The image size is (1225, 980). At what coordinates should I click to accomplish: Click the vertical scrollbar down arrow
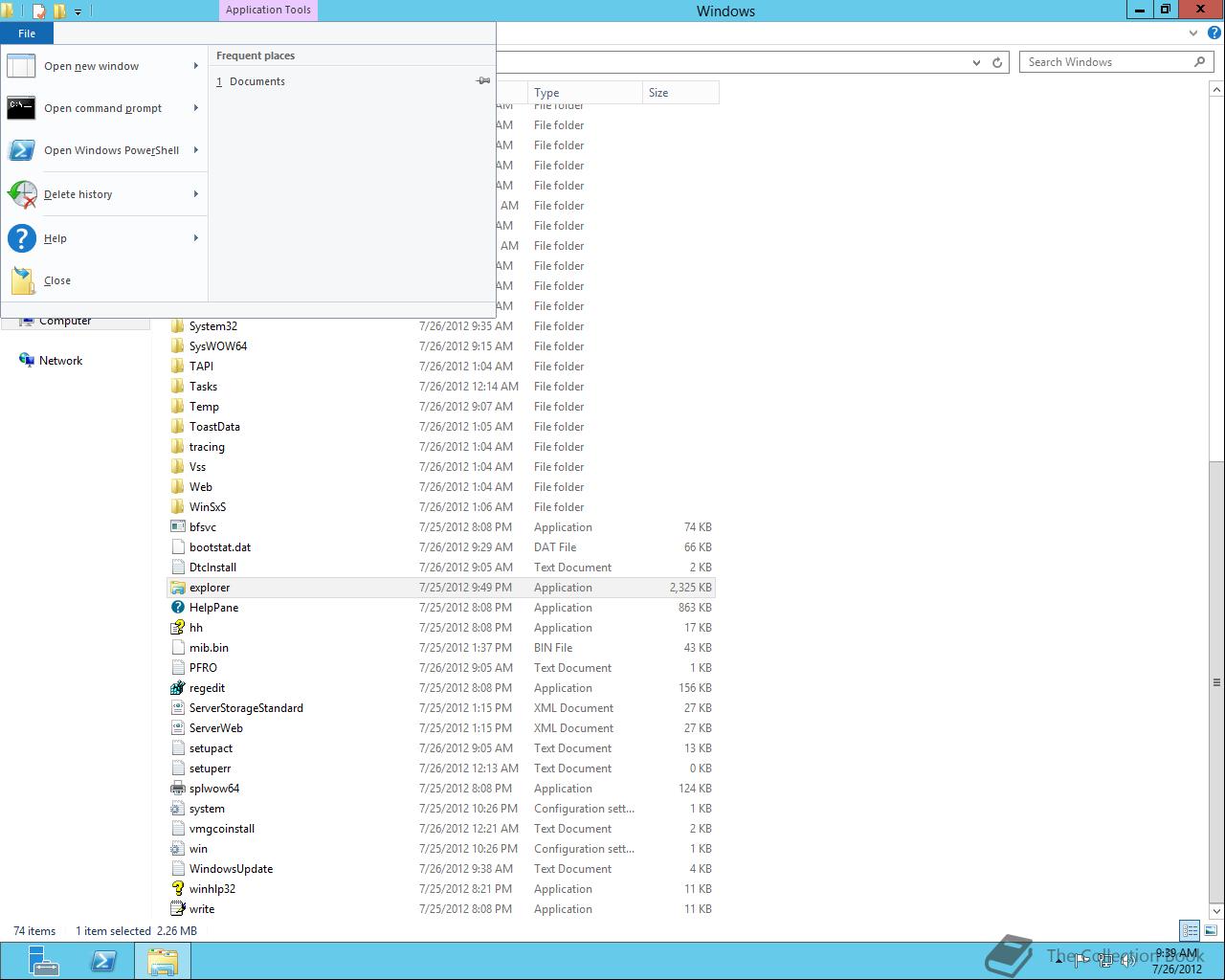click(1216, 911)
